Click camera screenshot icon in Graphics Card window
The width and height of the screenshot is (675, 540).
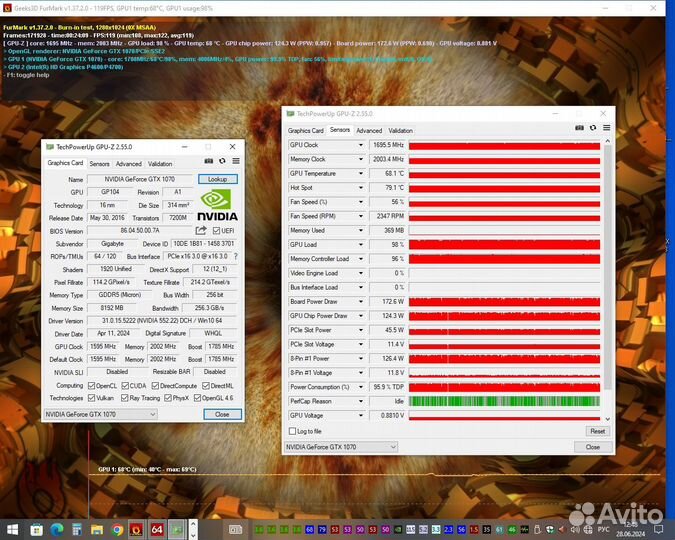click(x=209, y=161)
